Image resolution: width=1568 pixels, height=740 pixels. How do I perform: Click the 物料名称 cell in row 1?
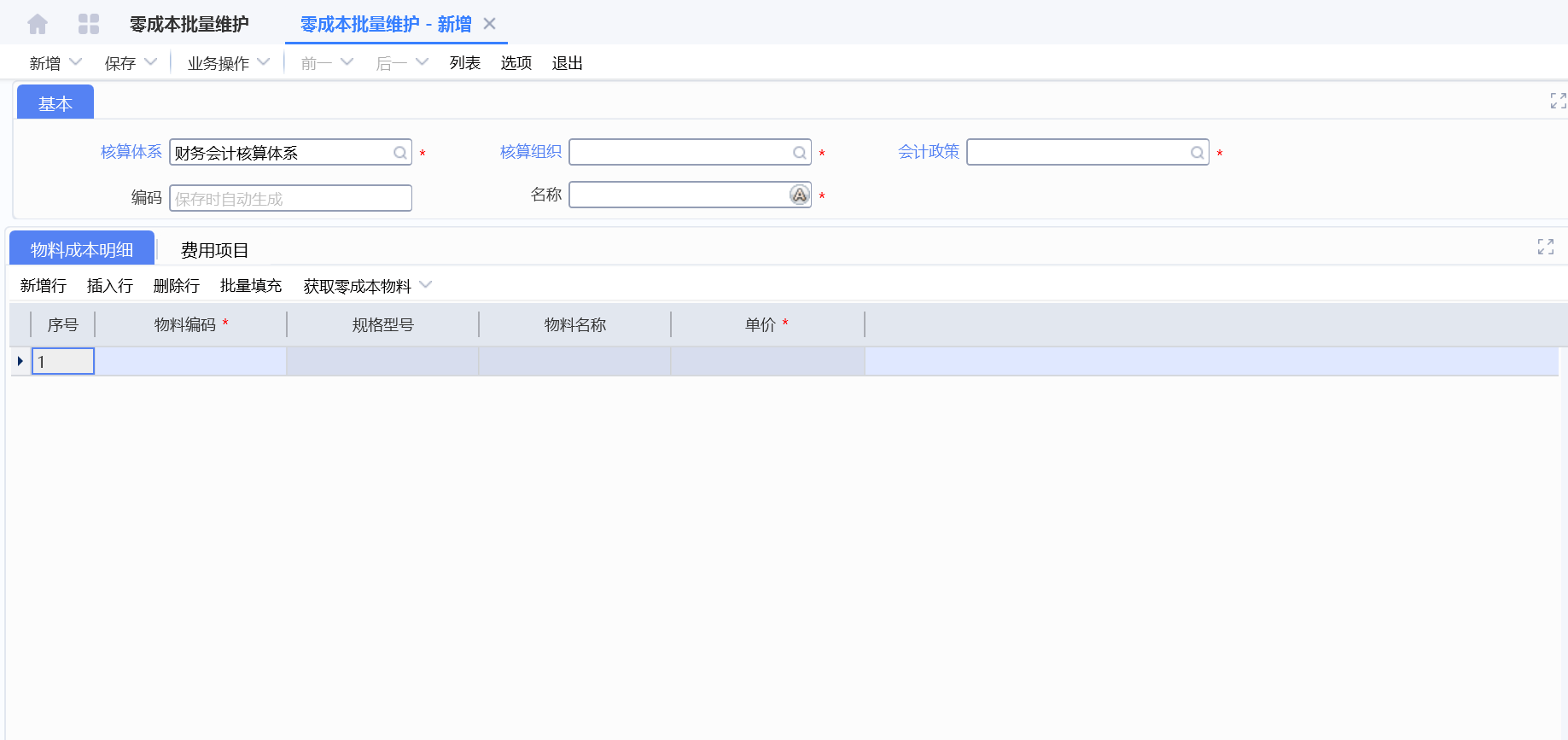pyautogui.click(x=575, y=361)
